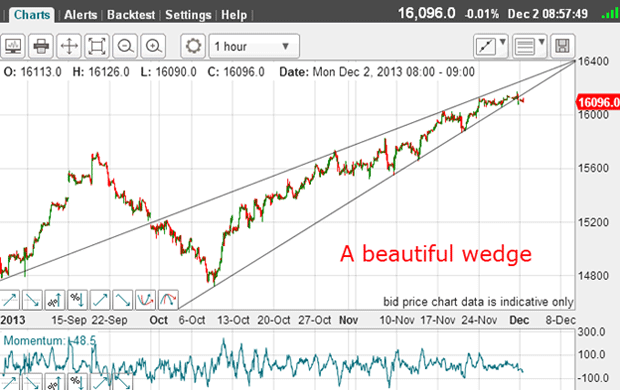Switch to the Charts tab
Viewport: 620px width, 390px height.
pos(32,15)
